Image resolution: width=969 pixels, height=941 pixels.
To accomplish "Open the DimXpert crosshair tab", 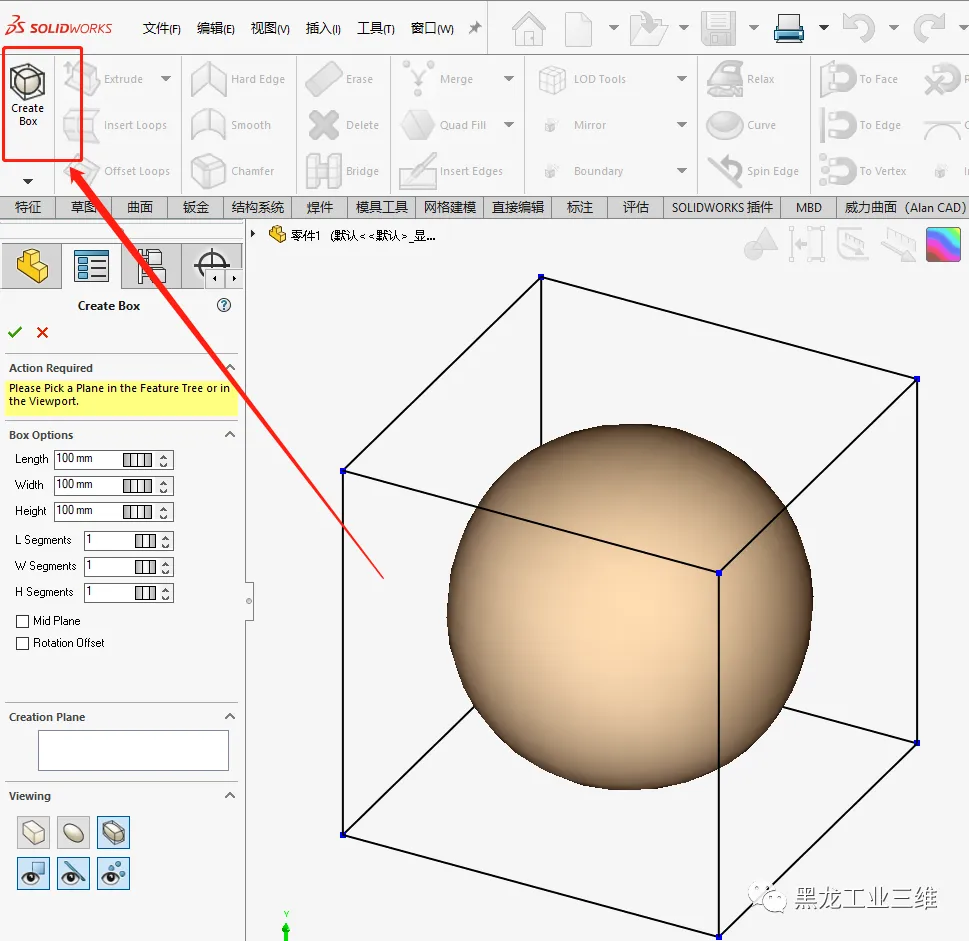I will [x=211, y=266].
